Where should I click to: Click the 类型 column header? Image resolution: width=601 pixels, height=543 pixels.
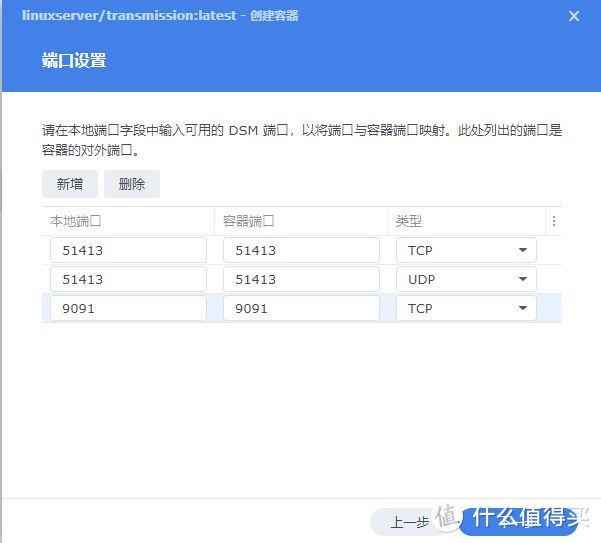pos(465,221)
